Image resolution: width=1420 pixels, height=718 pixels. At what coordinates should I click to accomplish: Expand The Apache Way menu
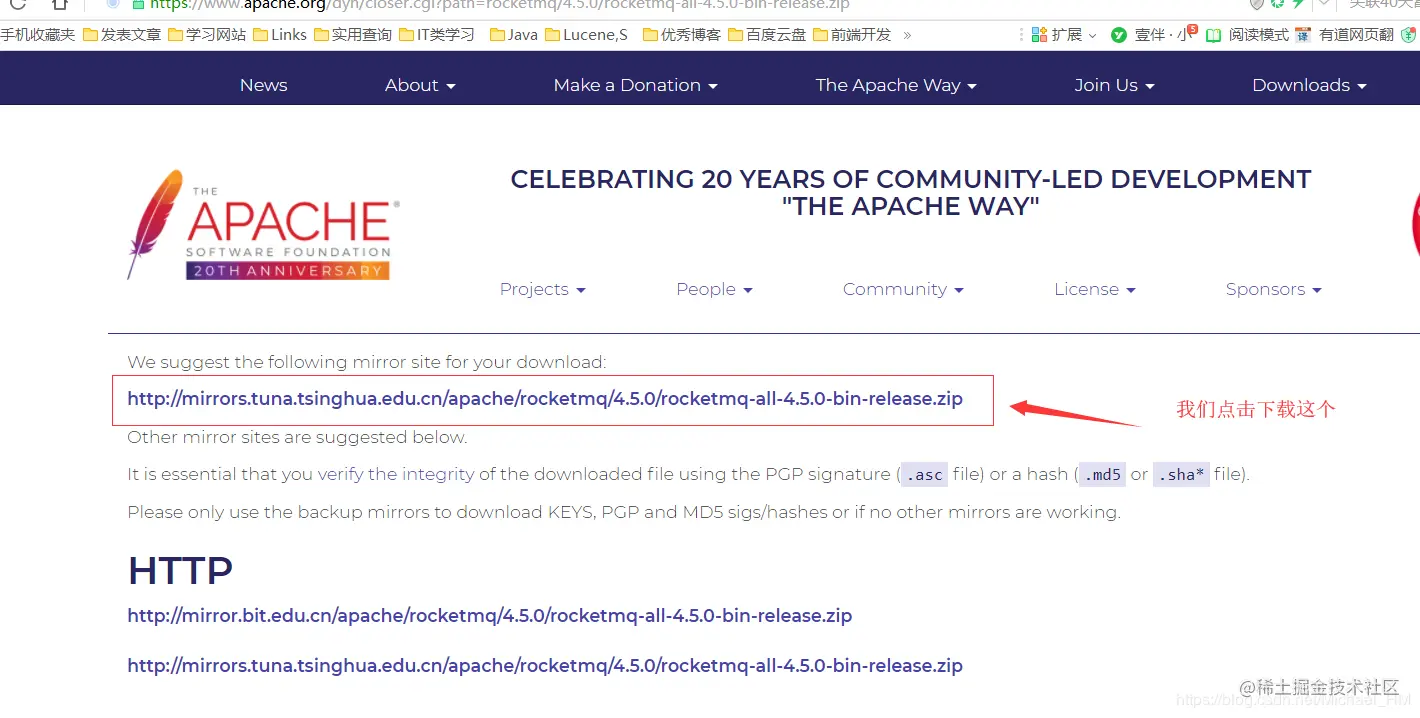tap(896, 85)
